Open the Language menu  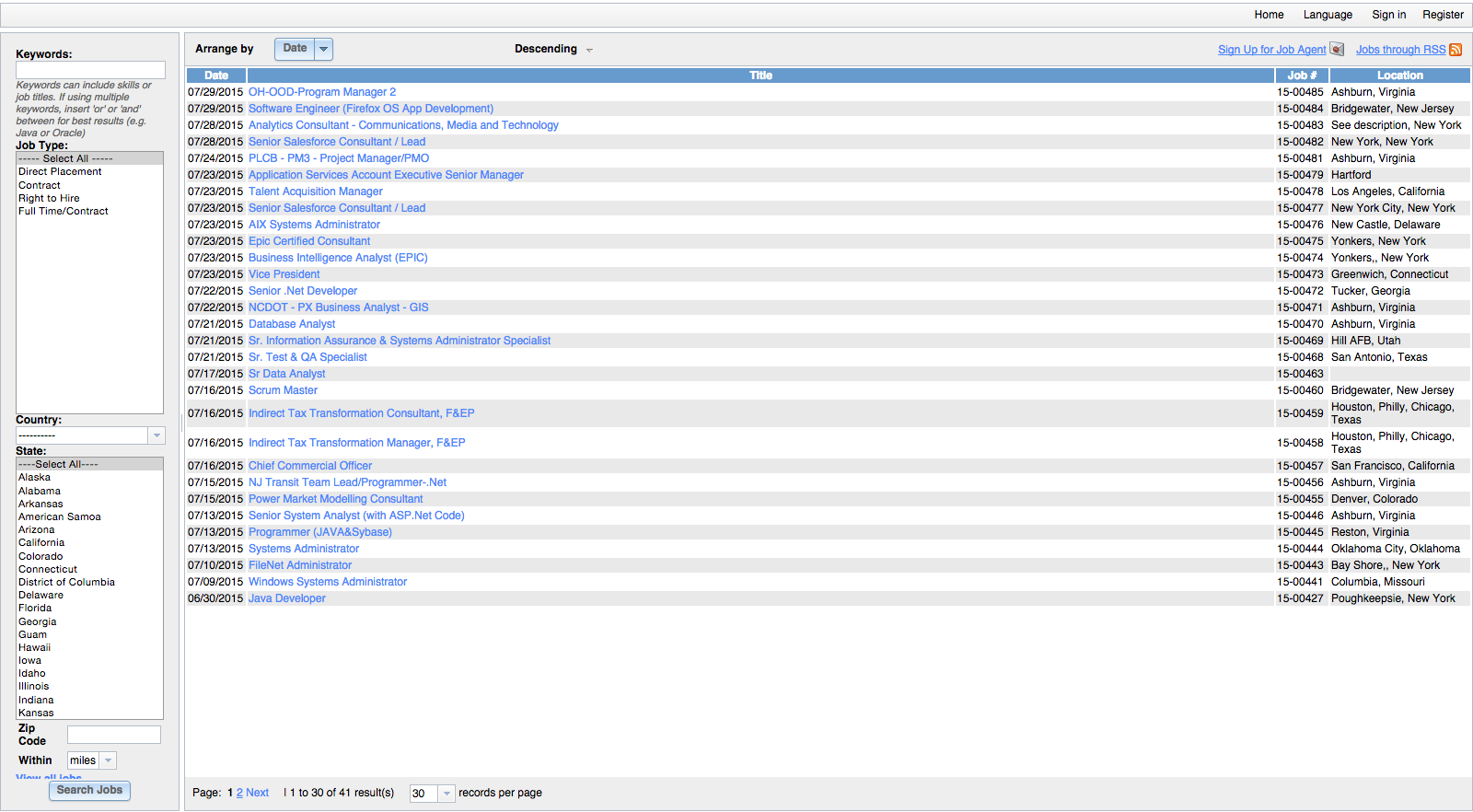coord(1328,15)
